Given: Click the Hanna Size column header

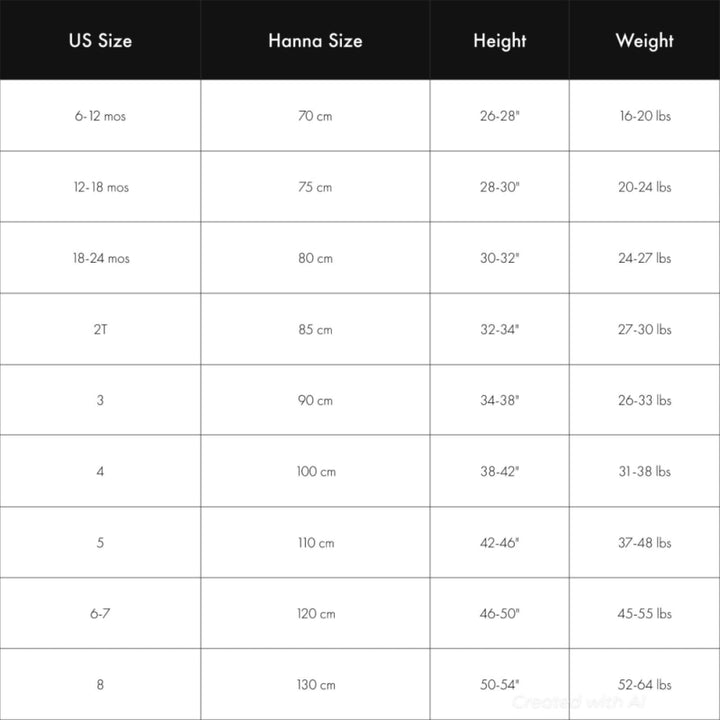Looking at the screenshot, I should pyautogui.click(x=315, y=40).
